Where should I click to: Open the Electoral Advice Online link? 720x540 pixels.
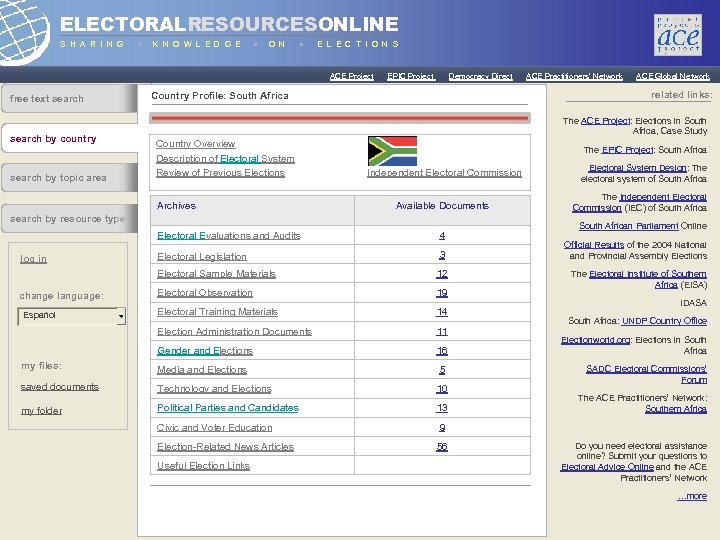607,467
